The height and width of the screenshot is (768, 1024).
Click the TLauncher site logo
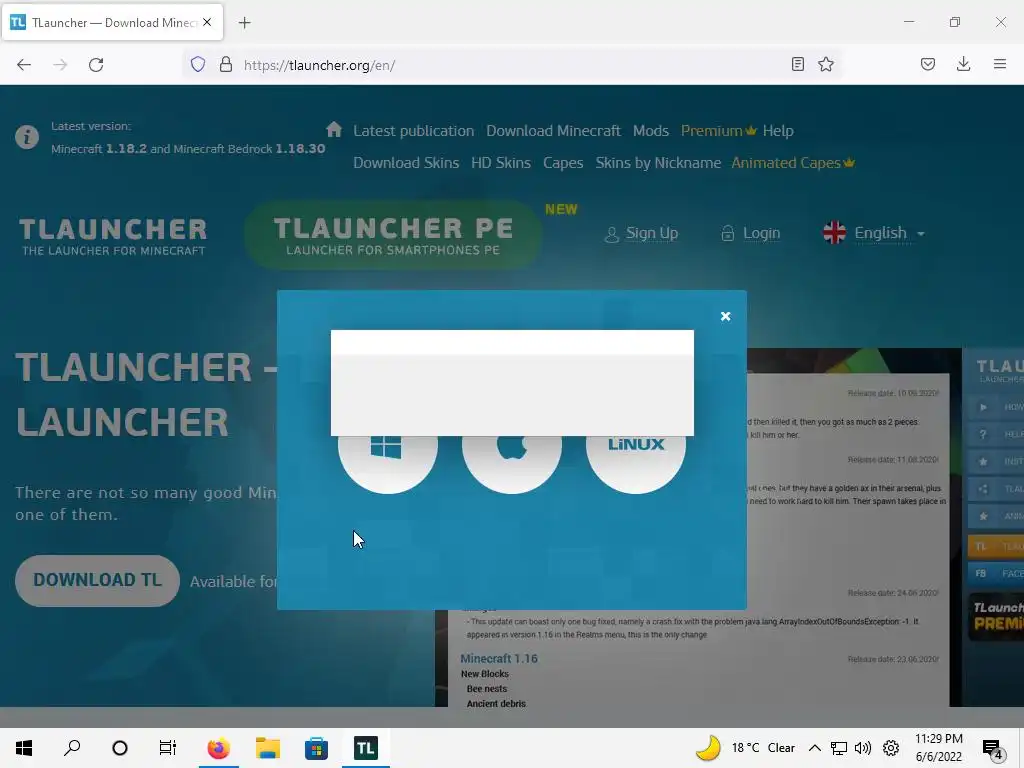point(113,236)
